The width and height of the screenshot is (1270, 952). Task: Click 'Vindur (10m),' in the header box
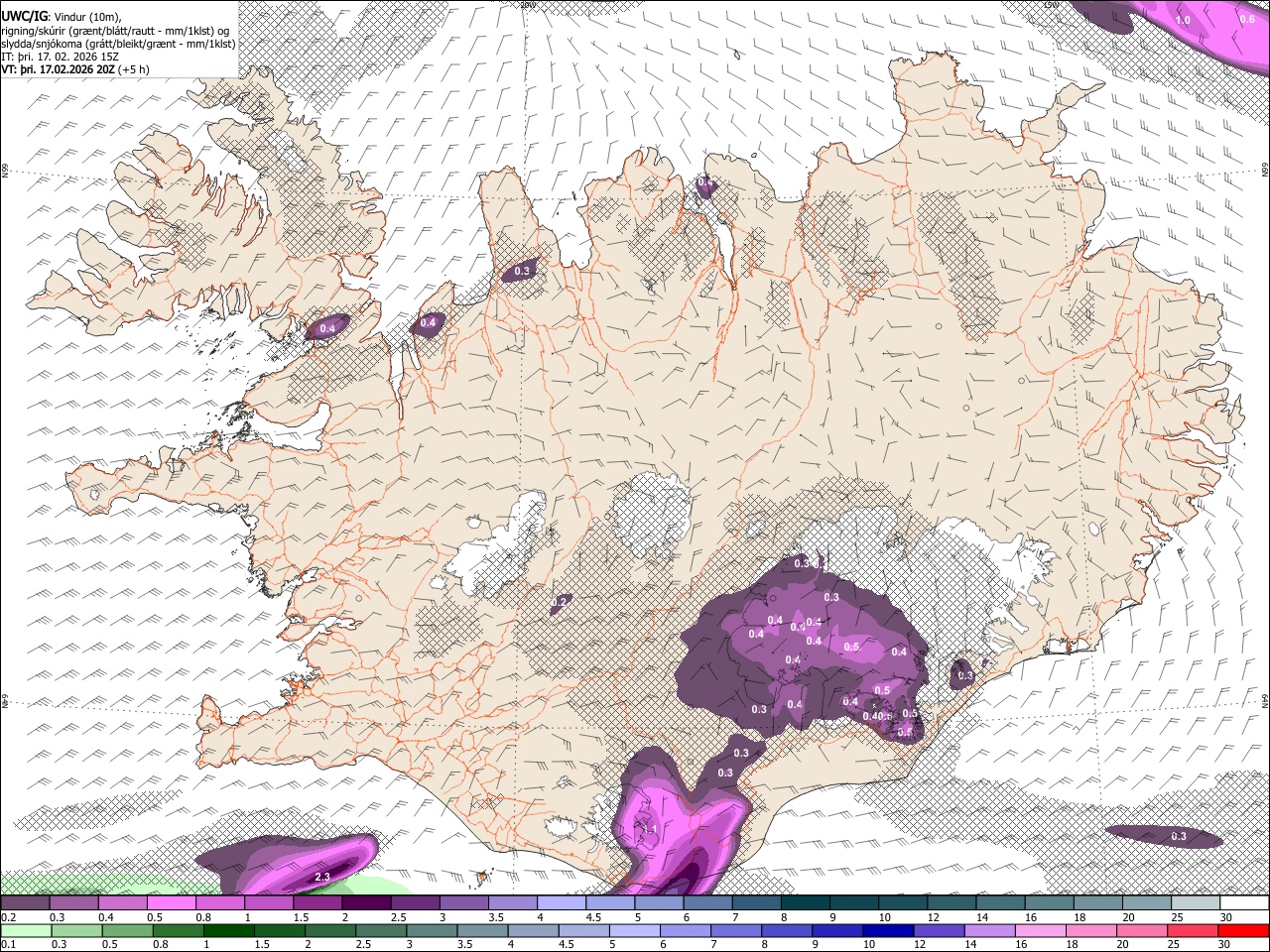[x=87, y=16]
